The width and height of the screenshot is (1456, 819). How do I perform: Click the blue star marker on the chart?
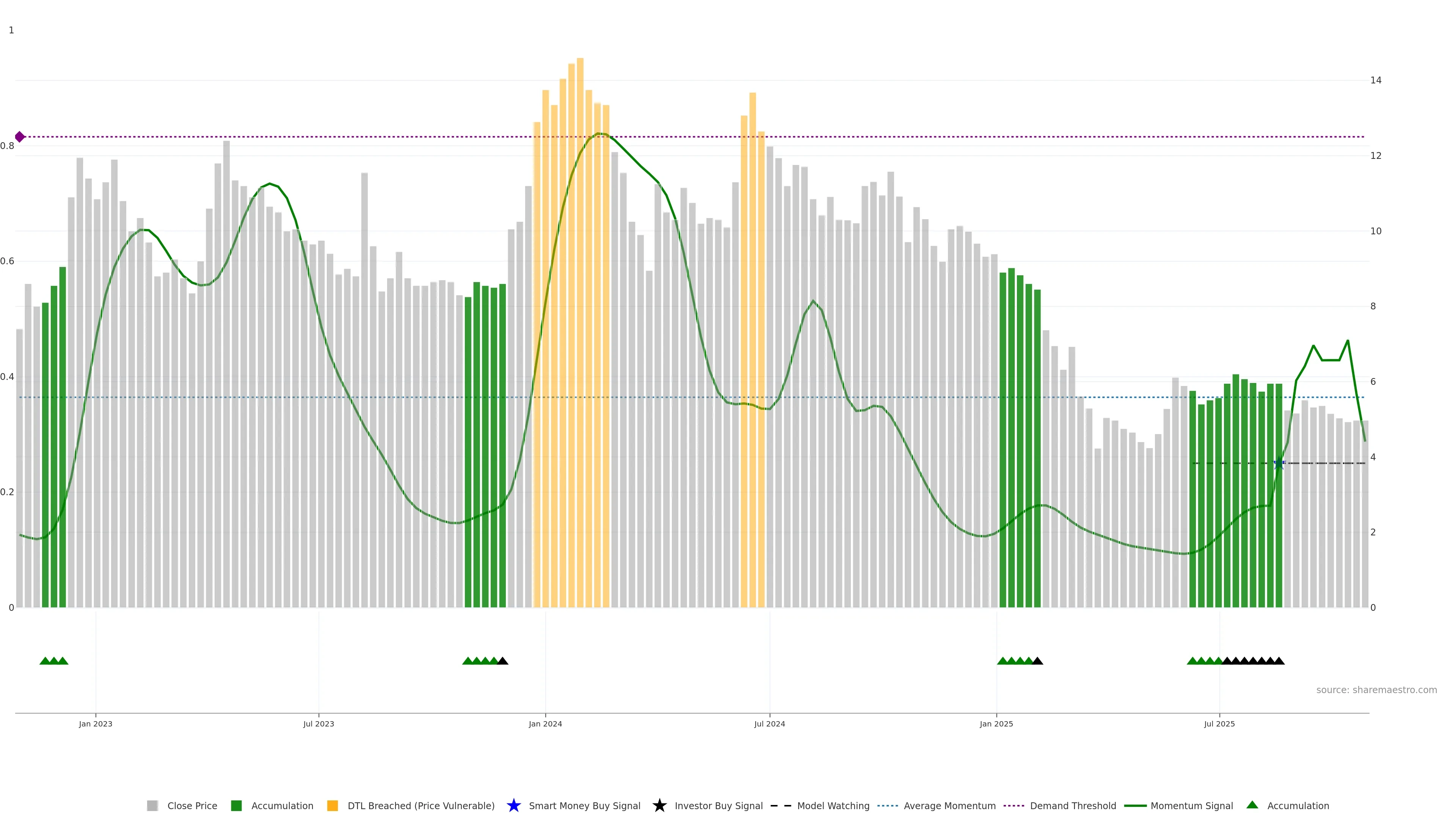click(x=1279, y=463)
